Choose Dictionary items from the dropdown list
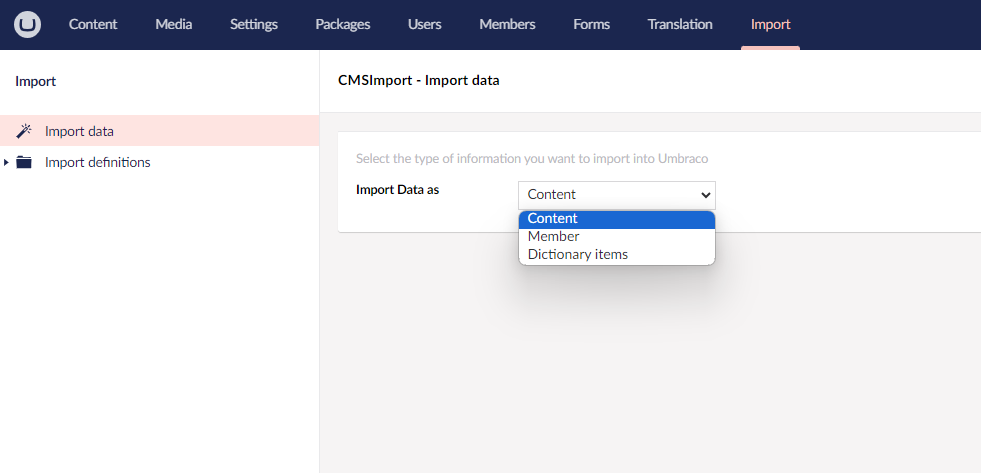 [x=616, y=255]
